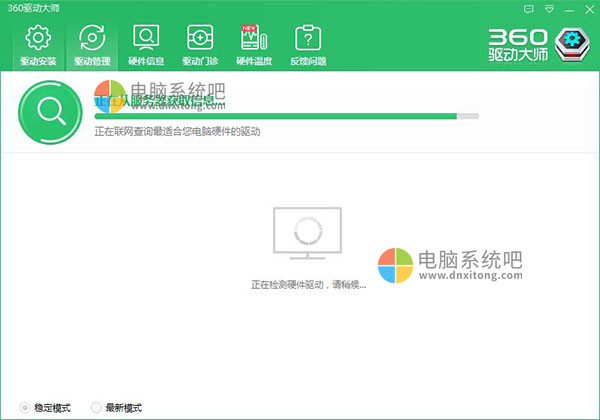The width and height of the screenshot is (600, 420).
Task: Click text 正在检测硬件驱动，请稍候...
Action: pyautogui.click(x=308, y=285)
